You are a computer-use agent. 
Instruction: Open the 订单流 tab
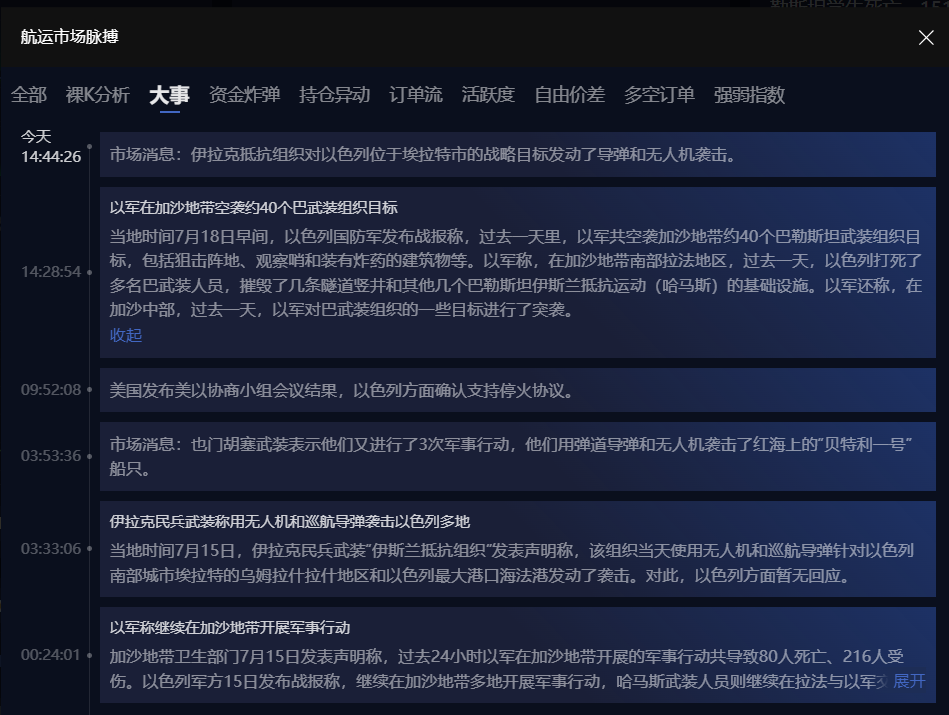click(415, 95)
